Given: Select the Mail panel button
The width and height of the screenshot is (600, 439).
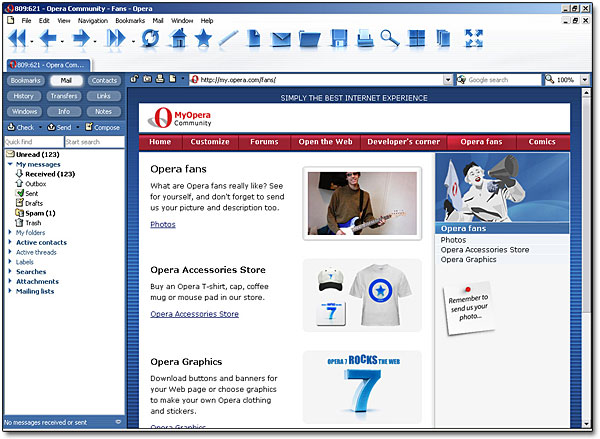Looking at the screenshot, I should click(x=66, y=80).
